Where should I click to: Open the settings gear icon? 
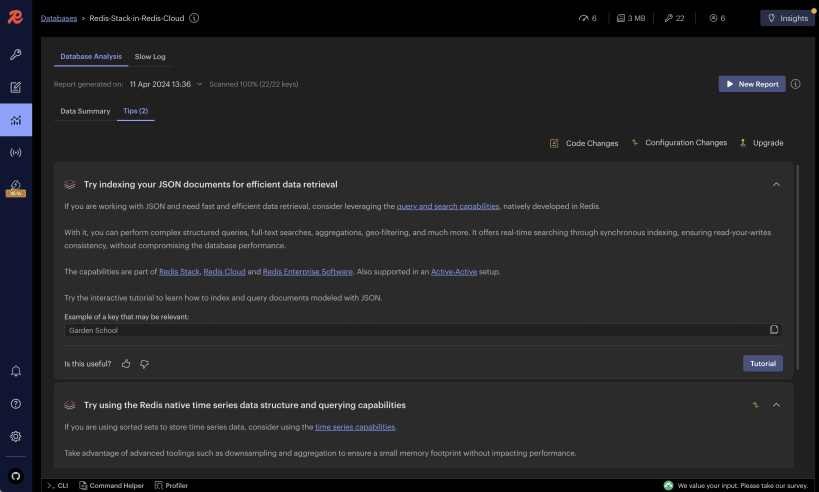(16, 436)
